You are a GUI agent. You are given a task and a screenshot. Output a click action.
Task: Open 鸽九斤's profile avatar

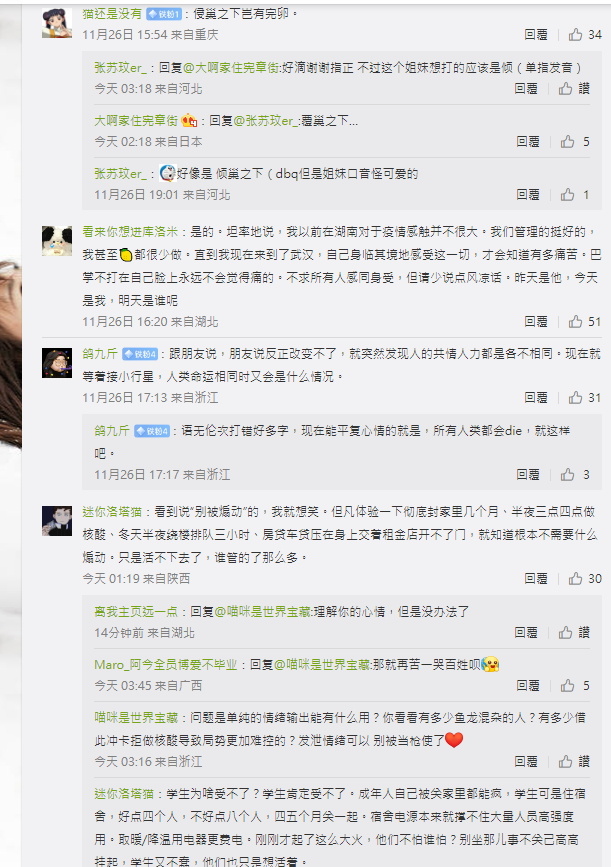point(57,363)
